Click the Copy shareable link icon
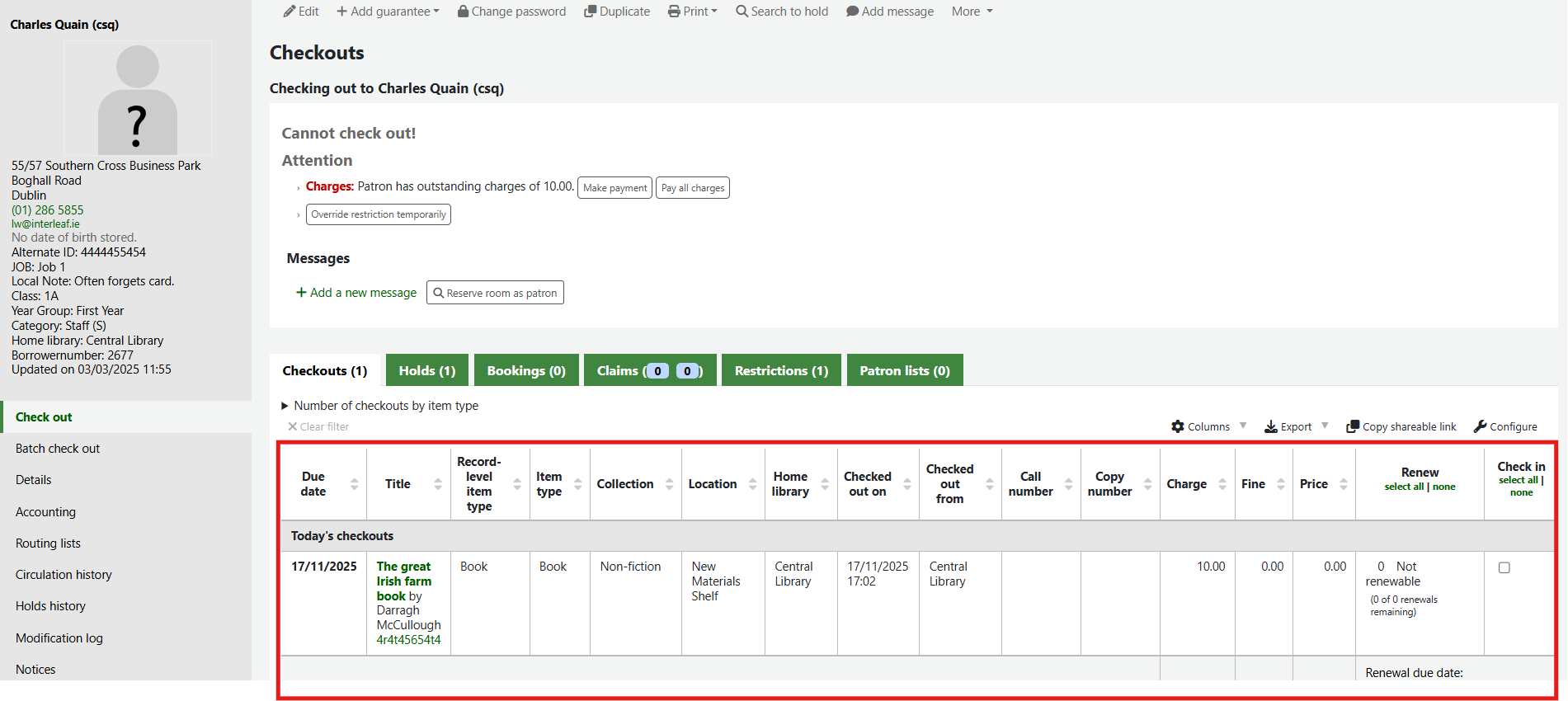1568x701 pixels. click(x=1353, y=426)
